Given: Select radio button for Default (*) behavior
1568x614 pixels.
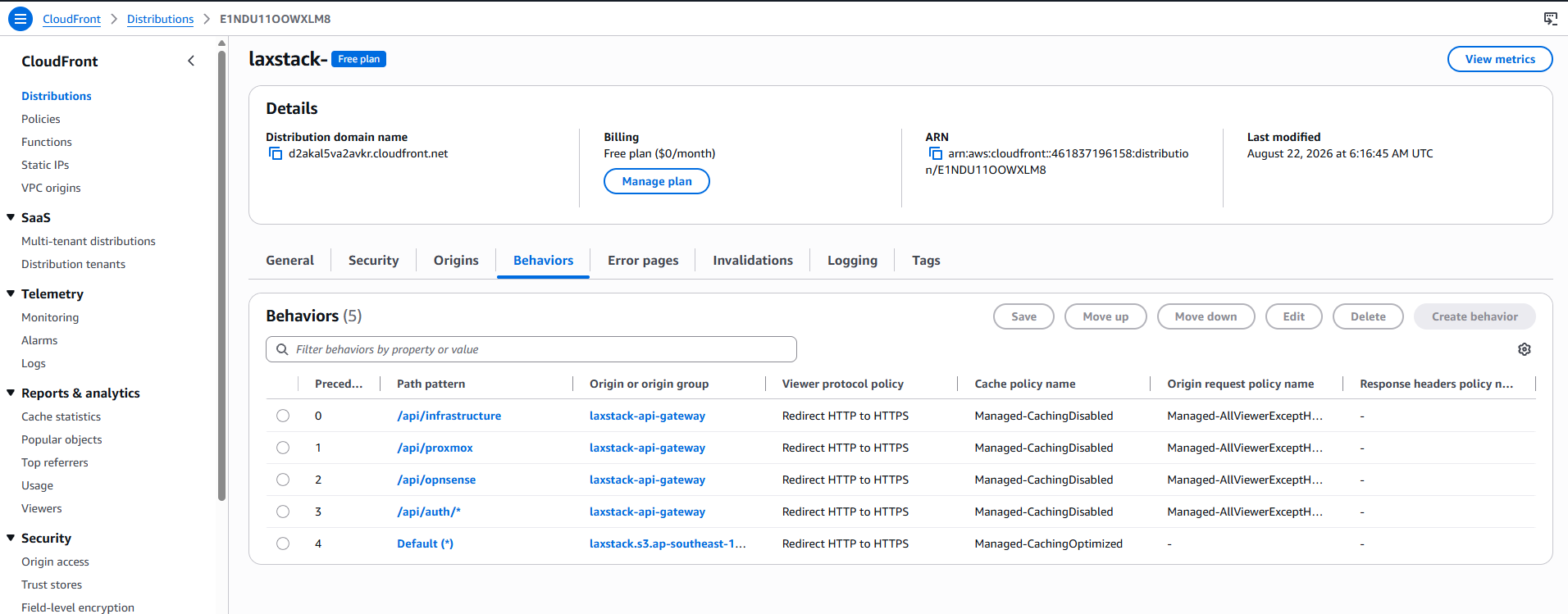Looking at the screenshot, I should pyautogui.click(x=283, y=544).
